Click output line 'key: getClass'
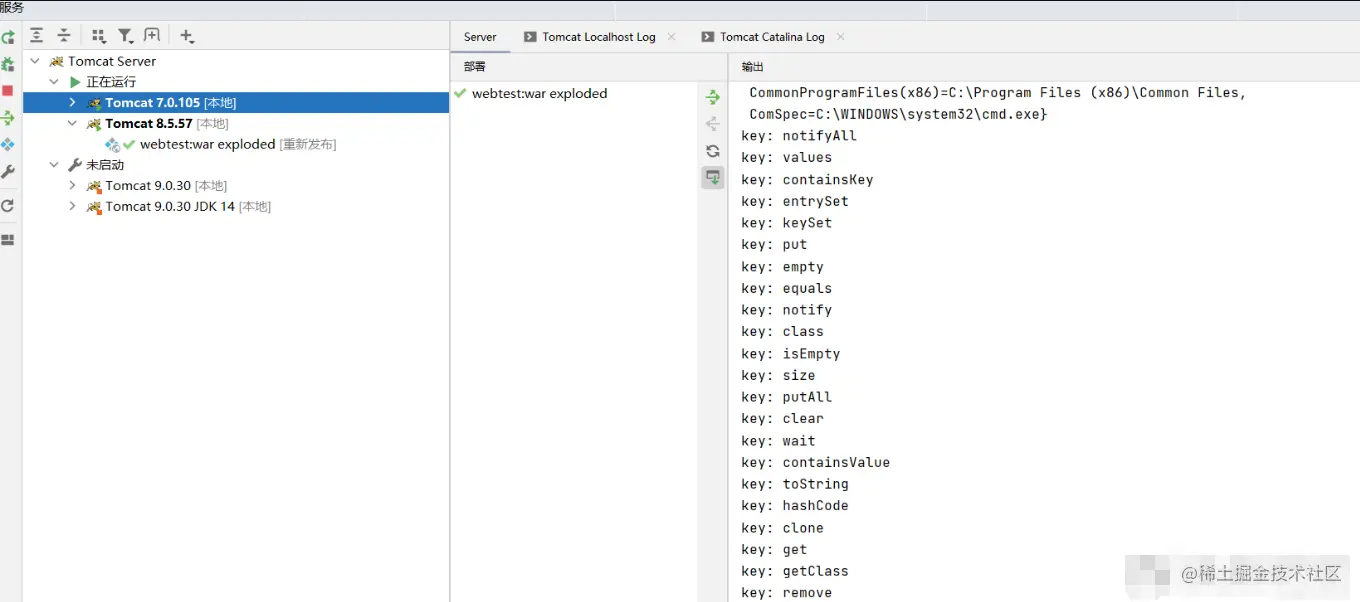Image resolution: width=1360 pixels, height=602 pixels. click(795, 571)
